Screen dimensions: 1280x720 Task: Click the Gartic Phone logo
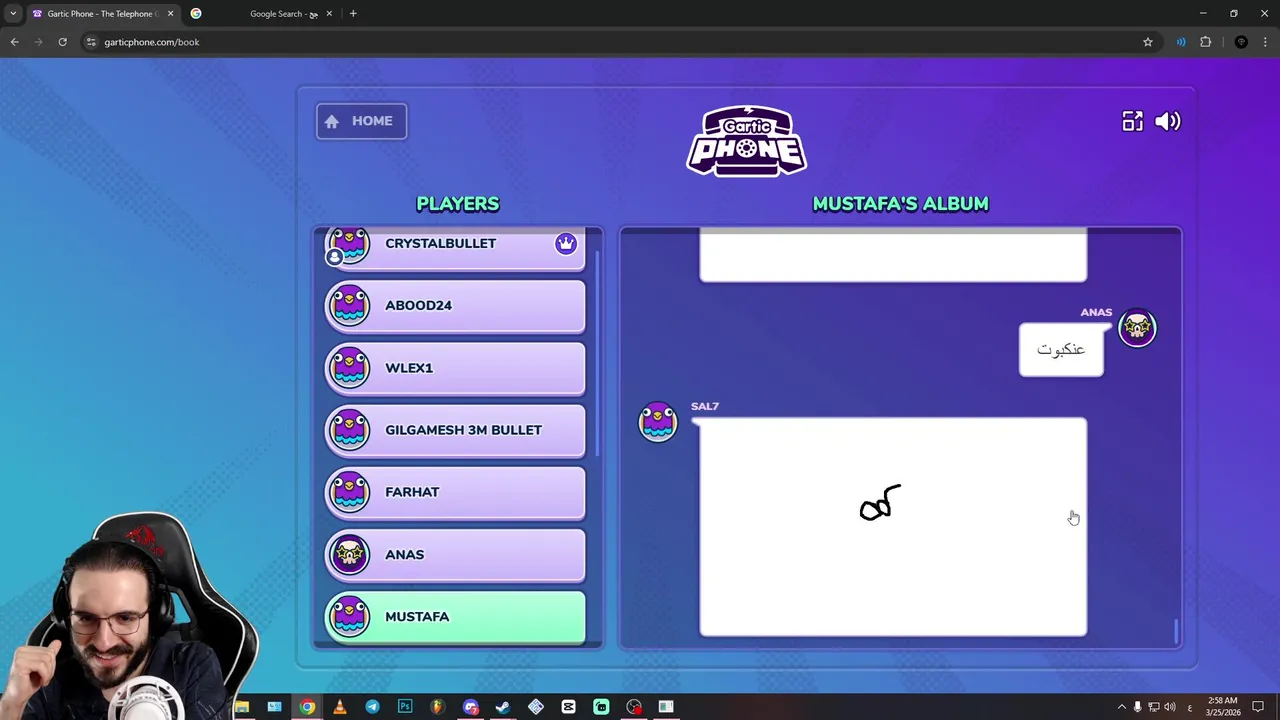click(x=747, y=141)
